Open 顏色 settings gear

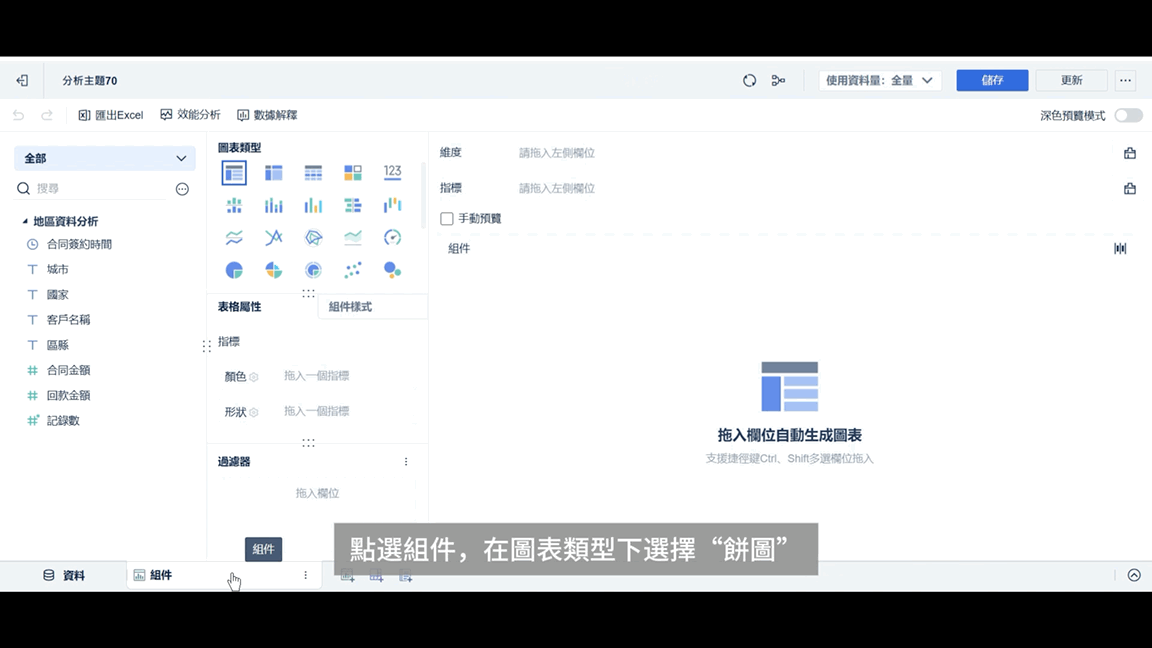click(253, 377)
